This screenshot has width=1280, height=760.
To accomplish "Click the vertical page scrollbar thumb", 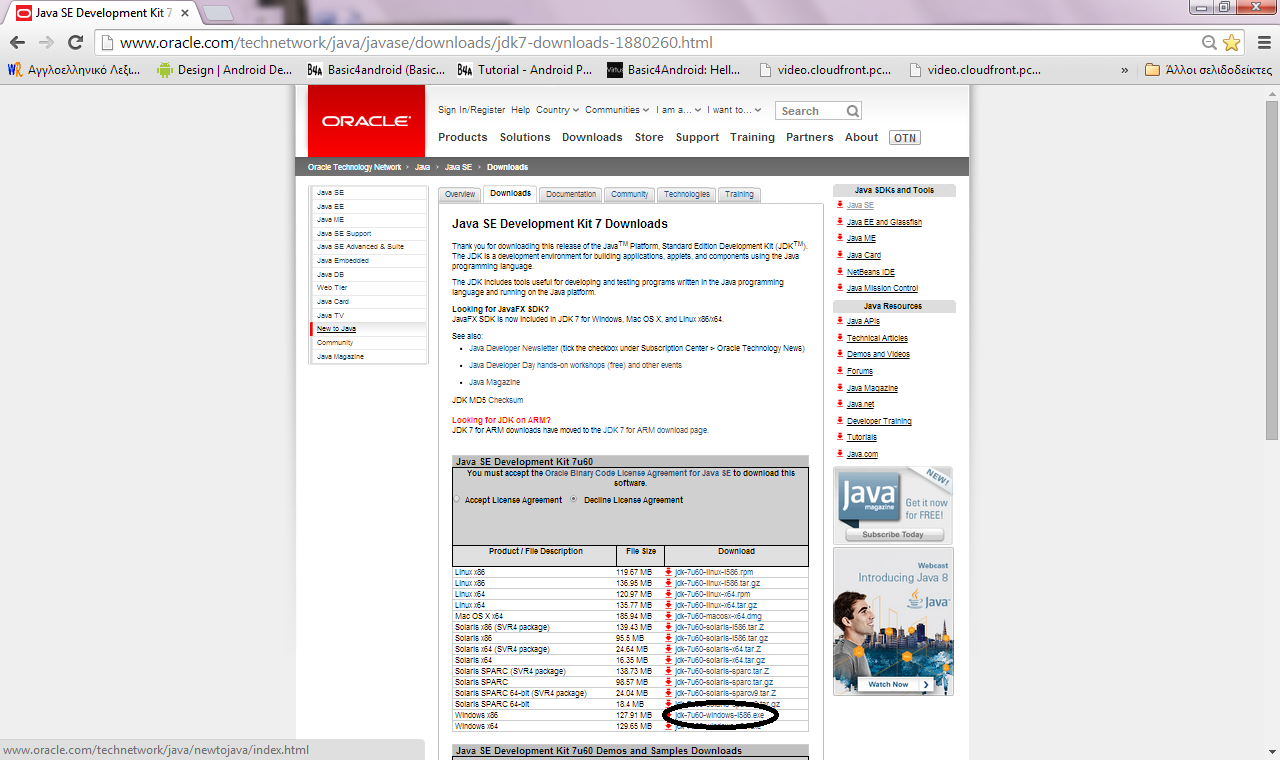I will click(x=1272, y=272).
